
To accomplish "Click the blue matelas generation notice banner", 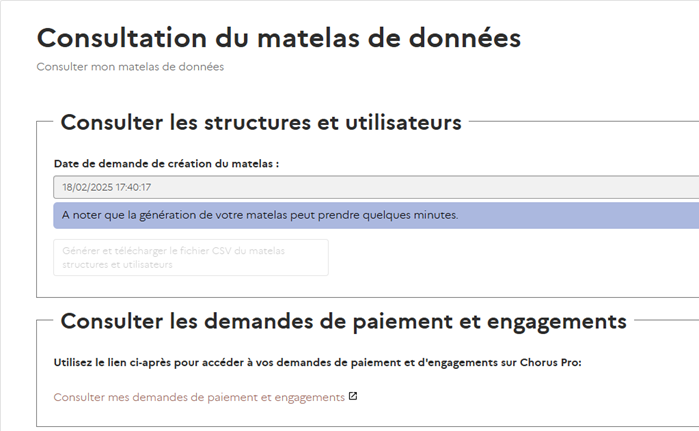I will click(376, 215).
